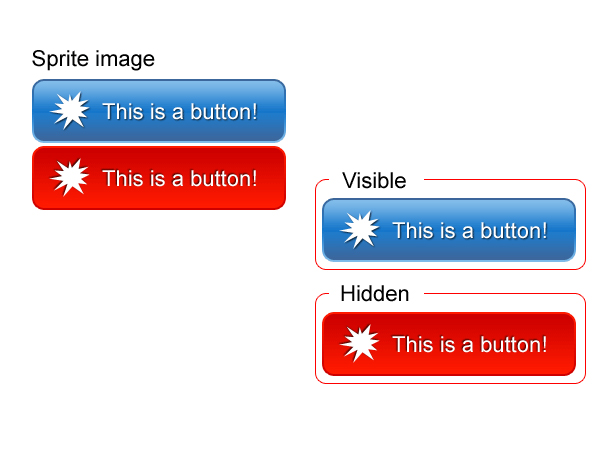Click the "Visible" group label
Viewport: 615px width, 460px height.
point(374,180)
